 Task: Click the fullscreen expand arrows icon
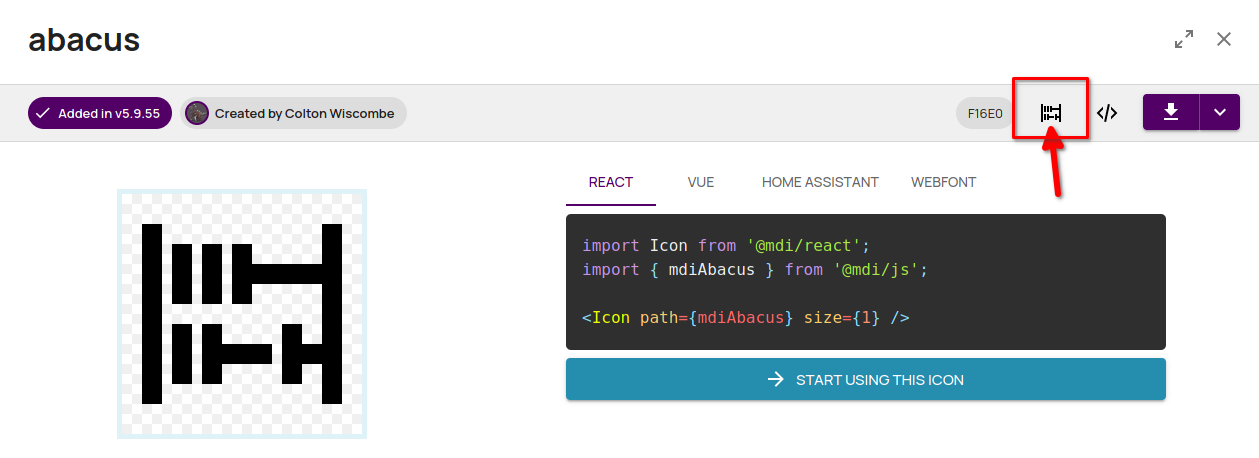(1184, 40)
